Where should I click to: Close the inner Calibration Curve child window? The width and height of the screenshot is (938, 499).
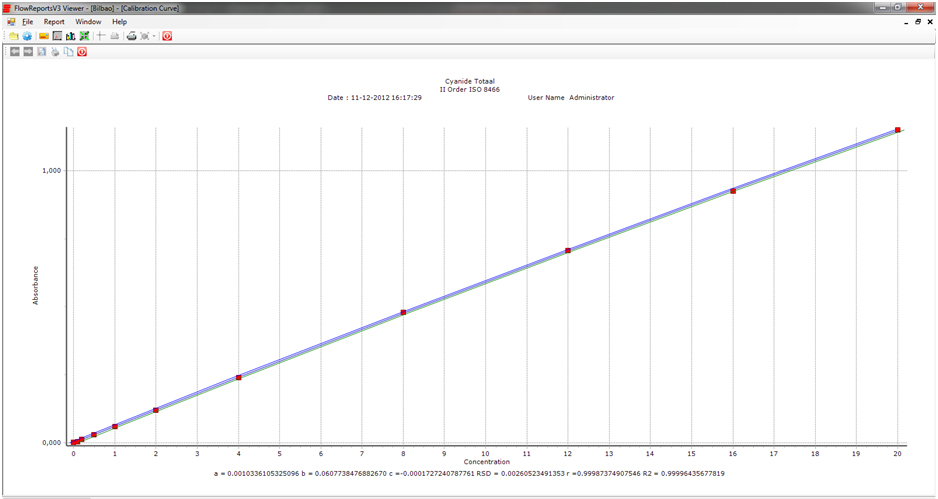click(930, 21)
